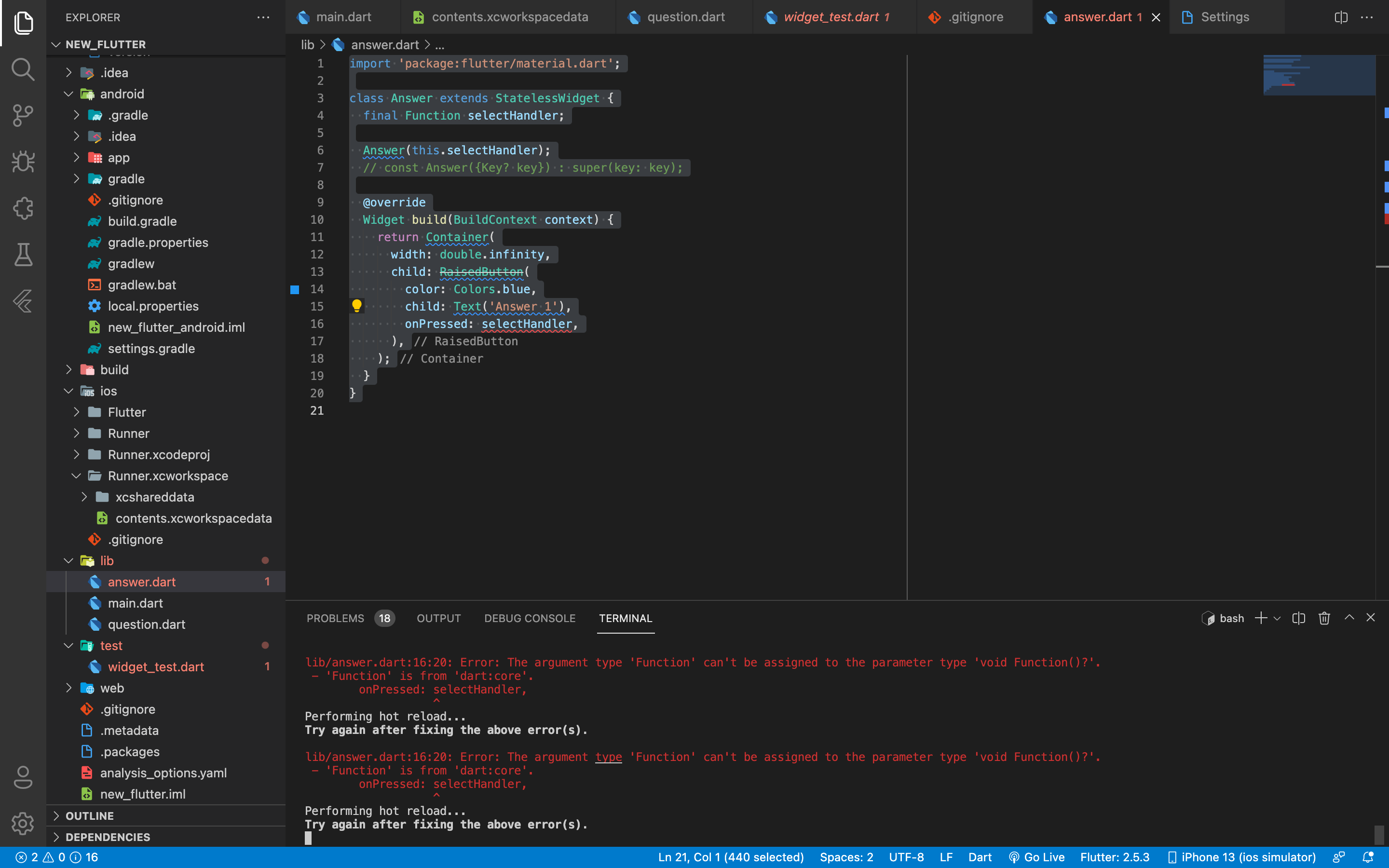1389x868 pixels.
Task: Open the Manage gear icon
Action: (x=23, y=823)
